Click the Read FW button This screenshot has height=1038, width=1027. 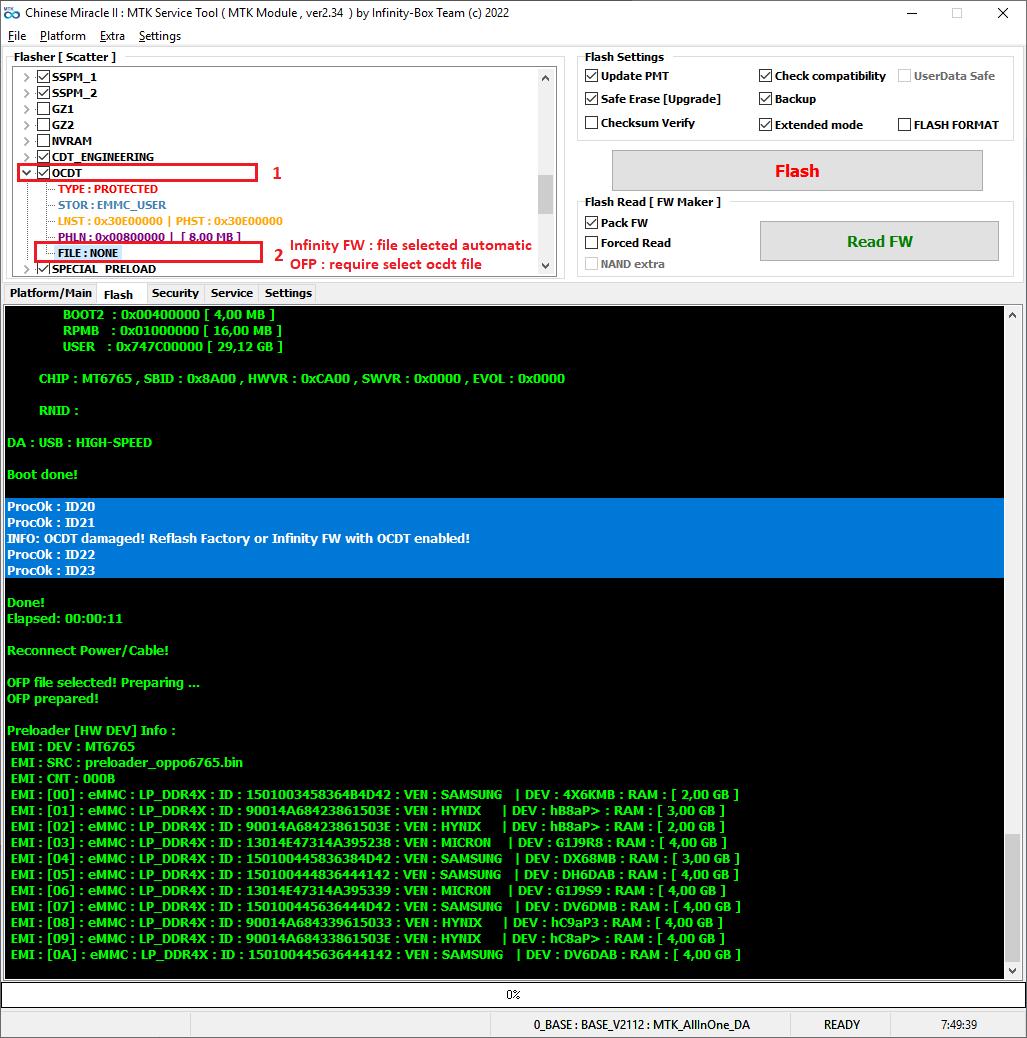point(879,241)
